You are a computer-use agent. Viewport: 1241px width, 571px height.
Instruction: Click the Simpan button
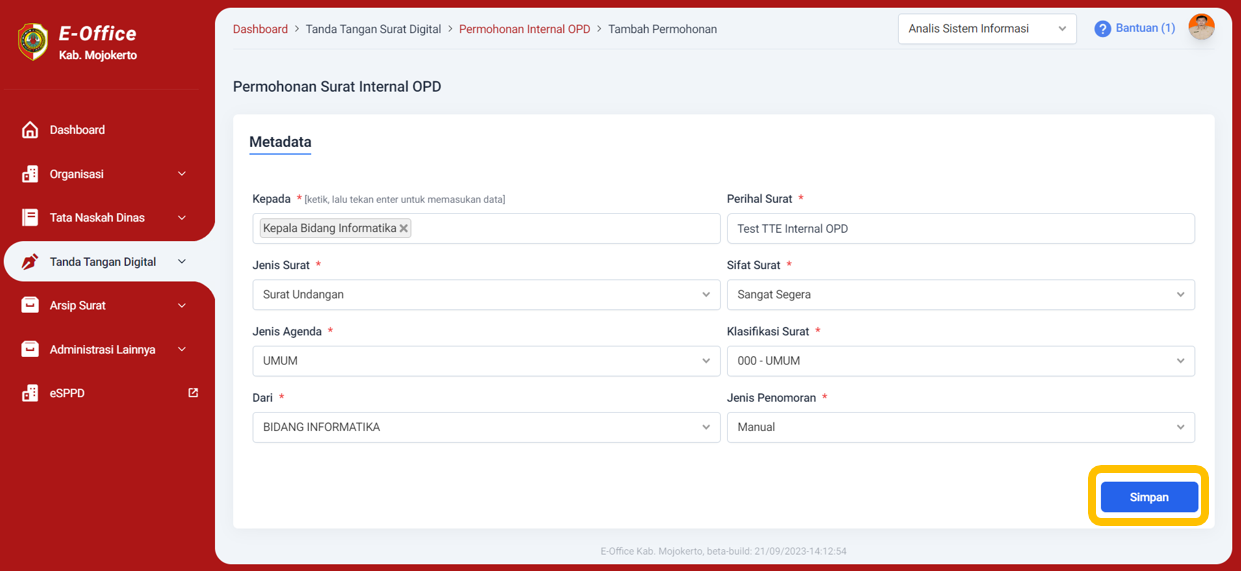click(1149, 497)
